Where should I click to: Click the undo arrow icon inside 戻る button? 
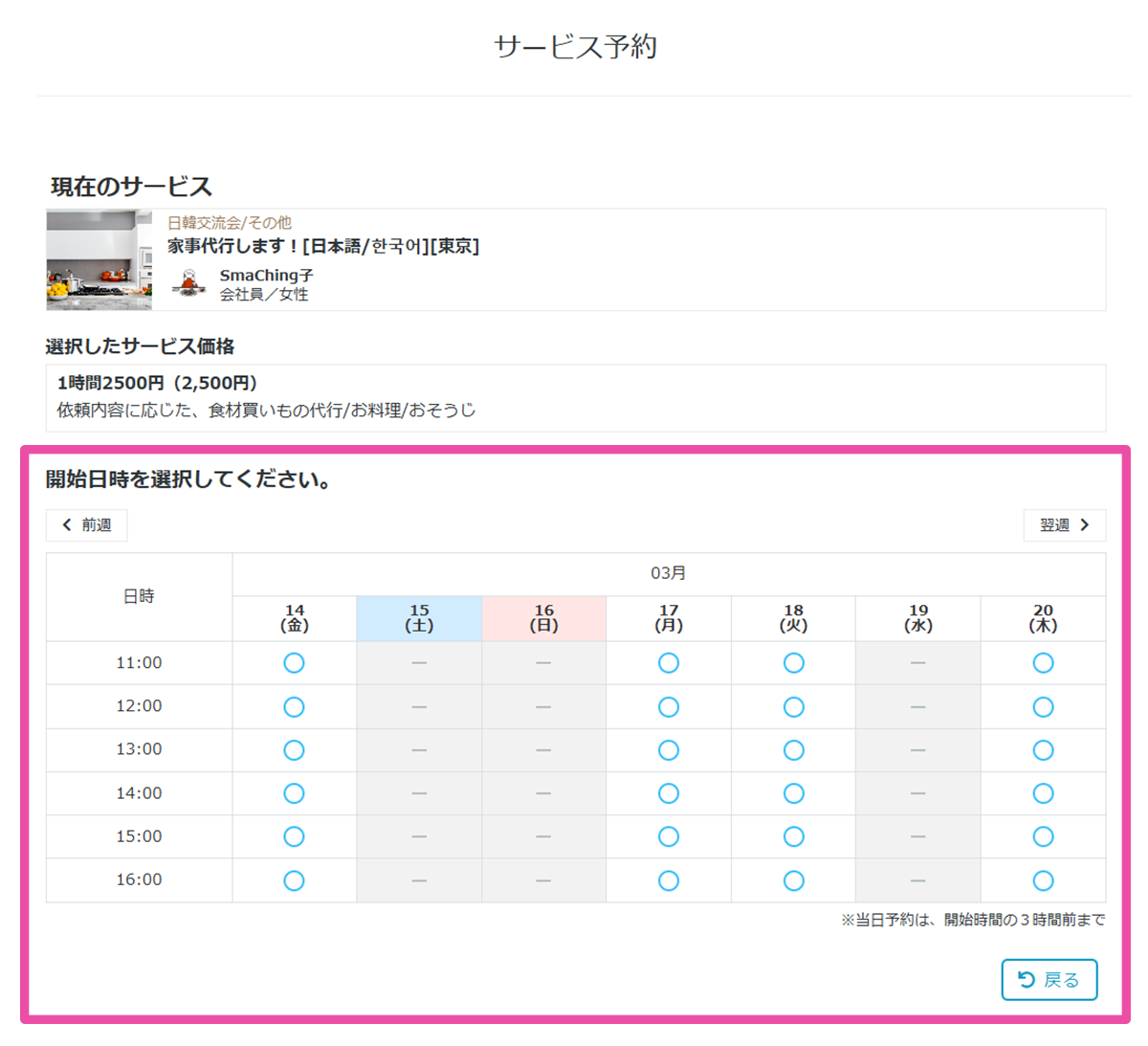tap(1025, 979)
